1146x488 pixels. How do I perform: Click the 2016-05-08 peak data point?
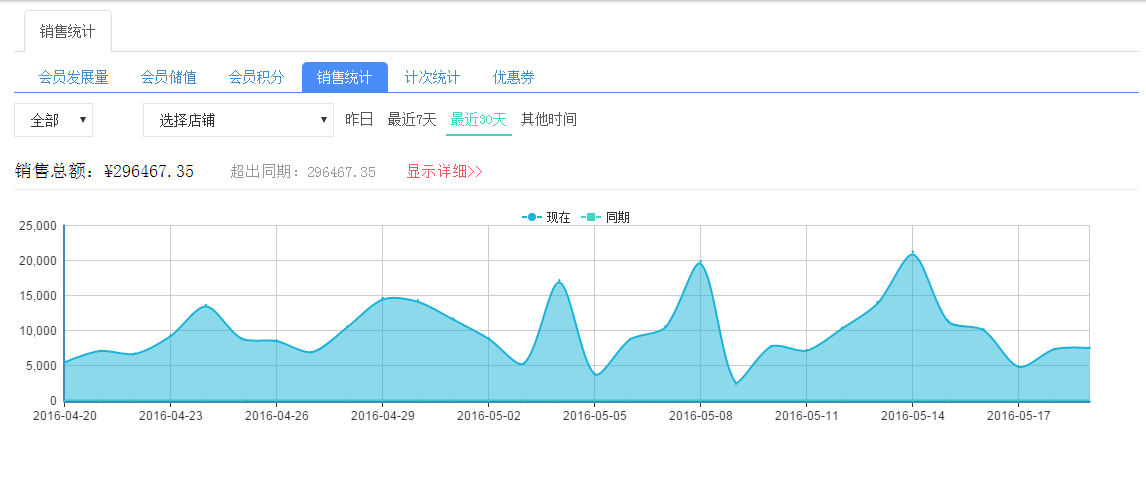(700, 263)
